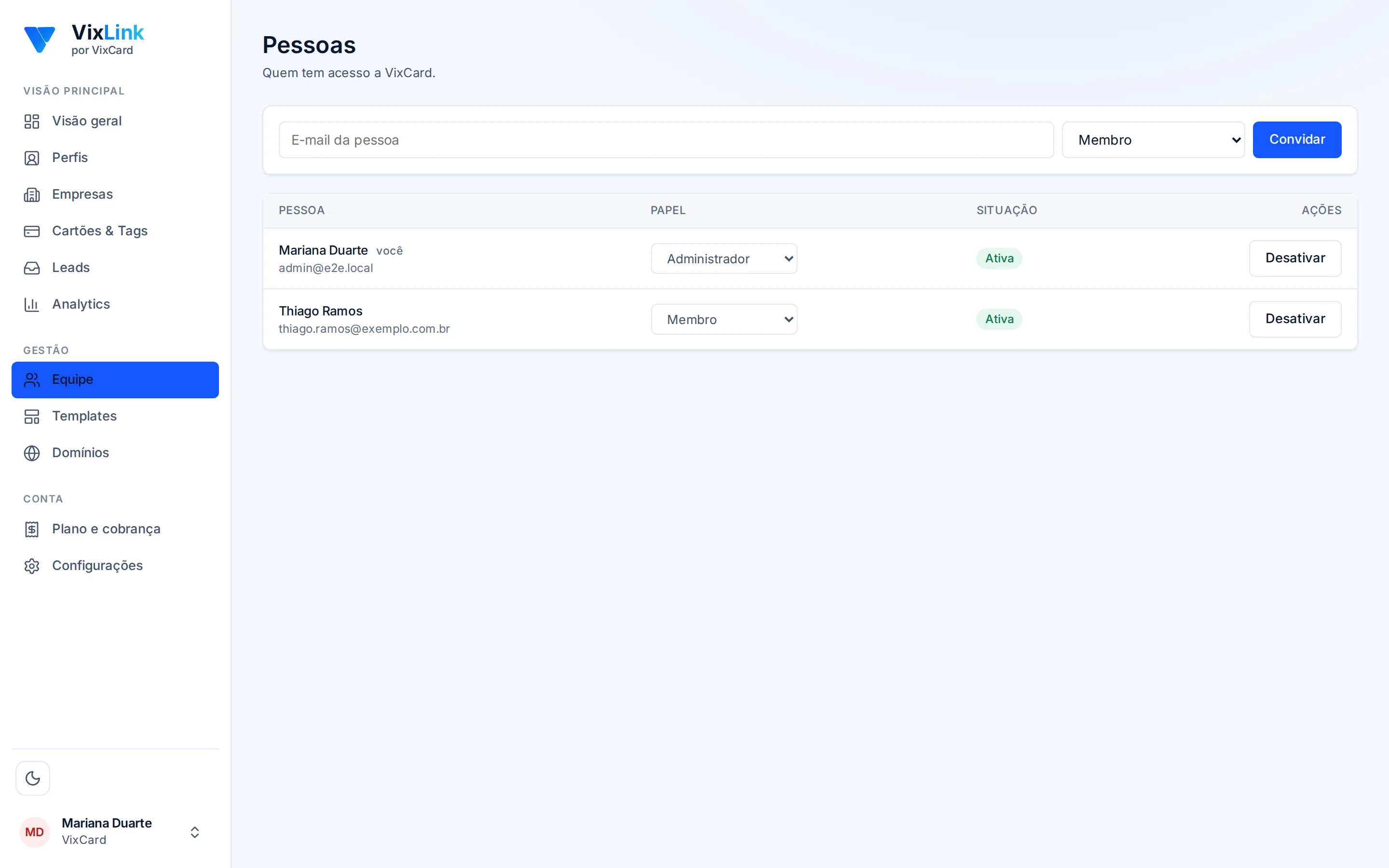Click the Thiago Ramos name

click(x=321, y=311)
